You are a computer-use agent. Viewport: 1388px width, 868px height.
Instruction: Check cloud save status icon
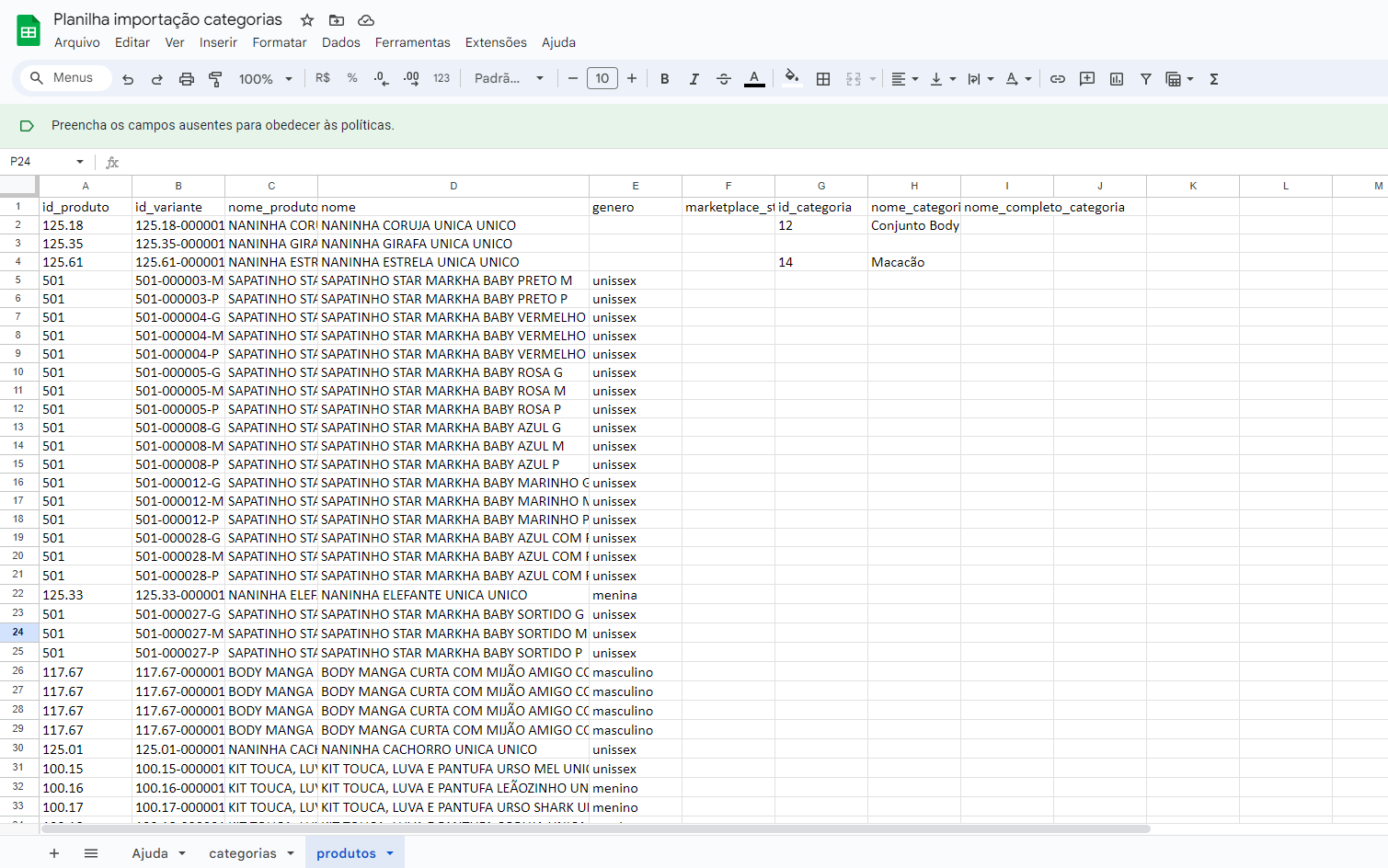click(366, 20)
